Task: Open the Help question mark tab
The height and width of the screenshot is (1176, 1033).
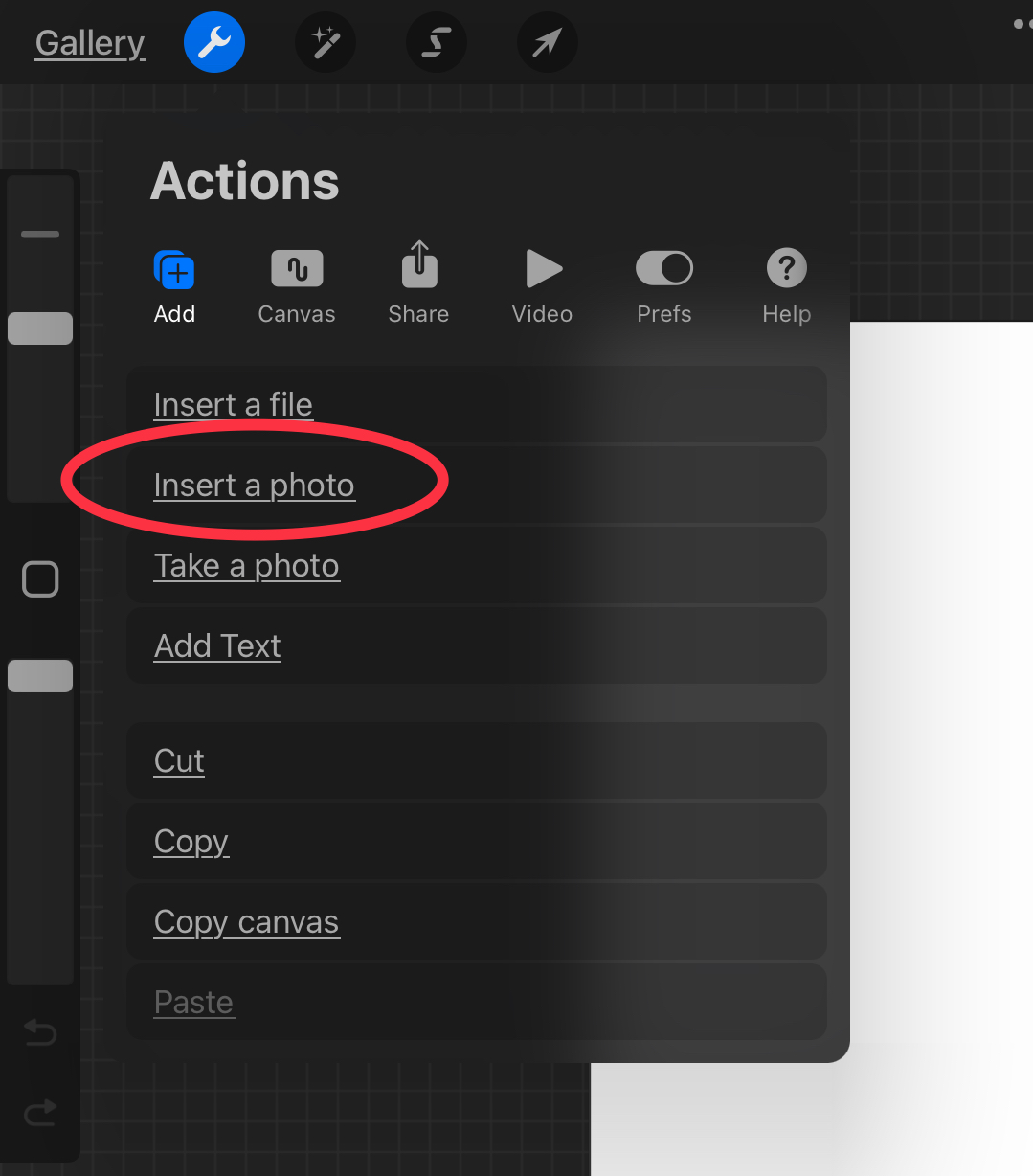Action: pyautogui.click(x=786, y=284)
